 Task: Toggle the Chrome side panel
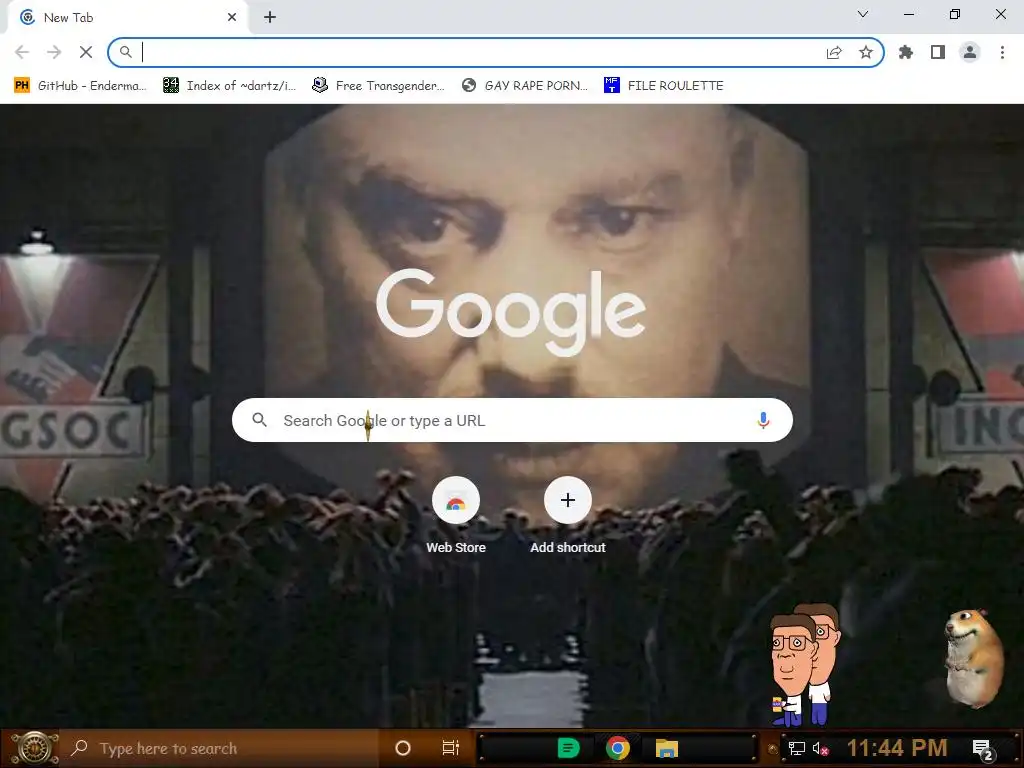(938, 52)
